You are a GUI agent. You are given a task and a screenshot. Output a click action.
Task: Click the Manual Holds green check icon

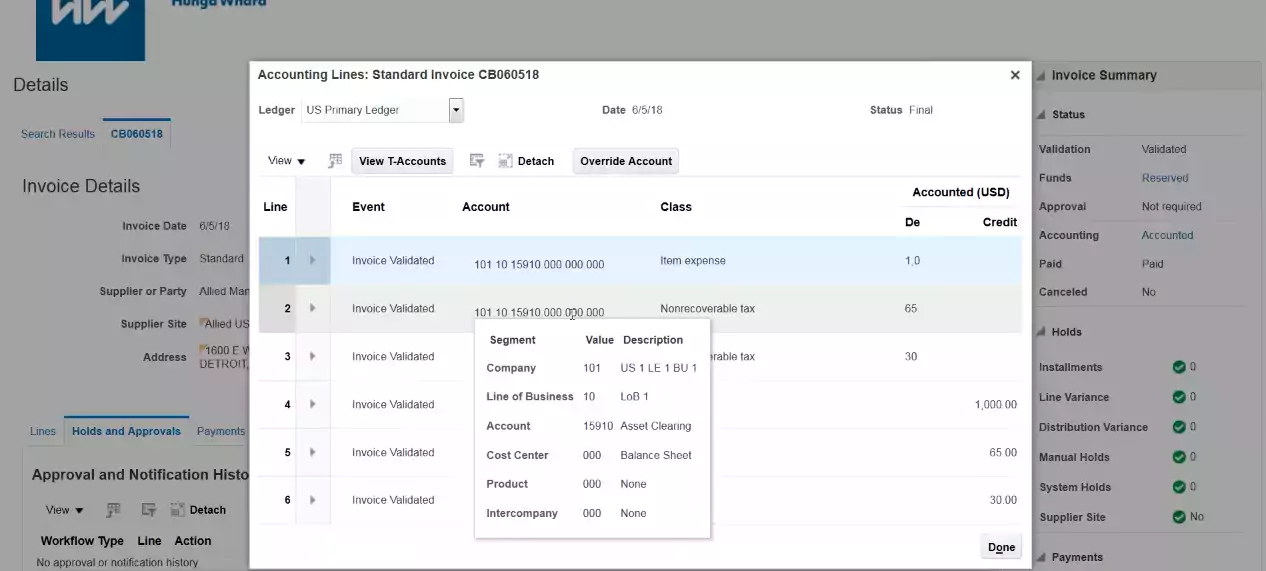[1179, 457]
